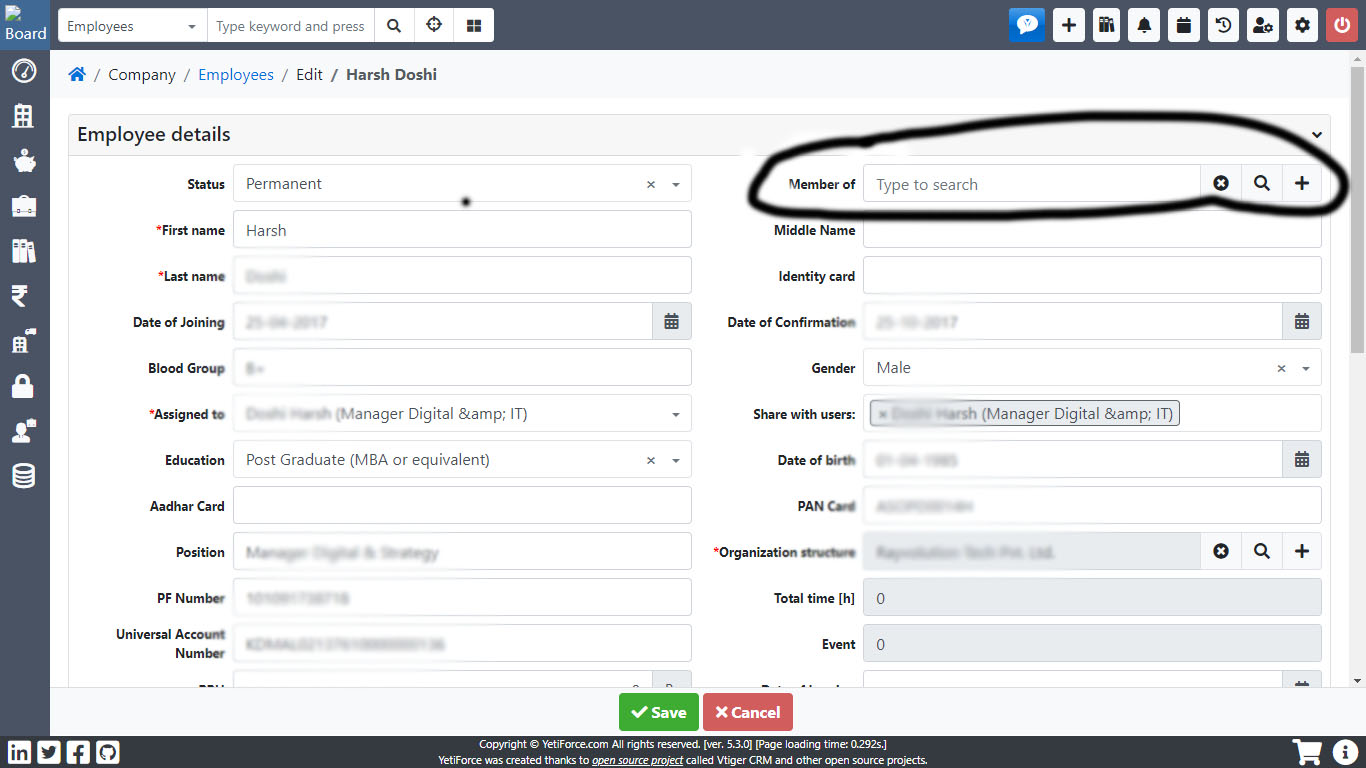Click the Identity card input field
The image size is (1366, 768).
coord(1092,276)
